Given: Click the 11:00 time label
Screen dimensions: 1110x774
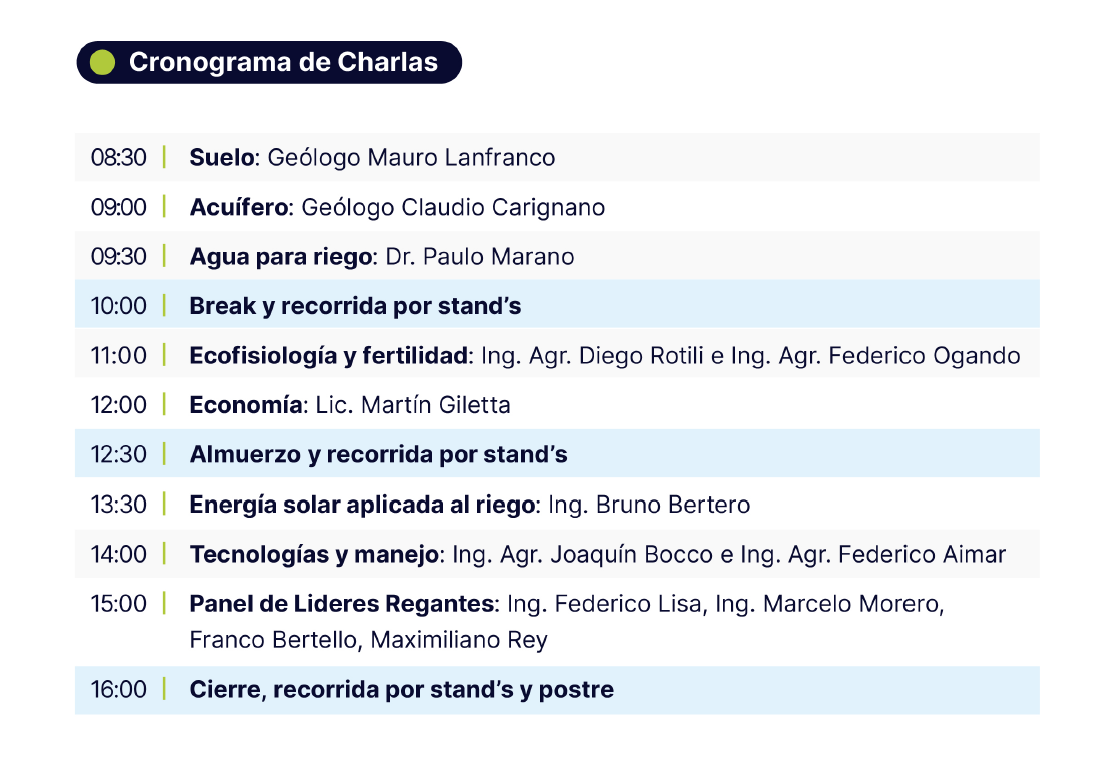Looking at the screenshot, I should pos(118,355).
